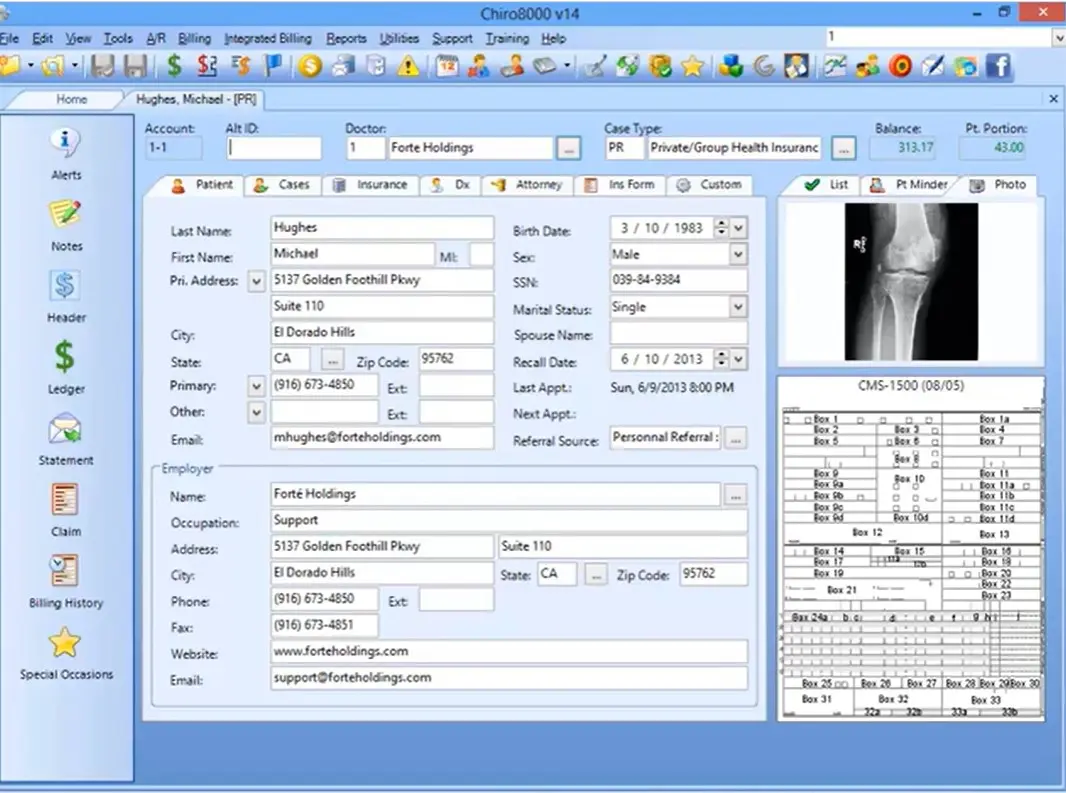Click the Doctor lookup button

567,147
